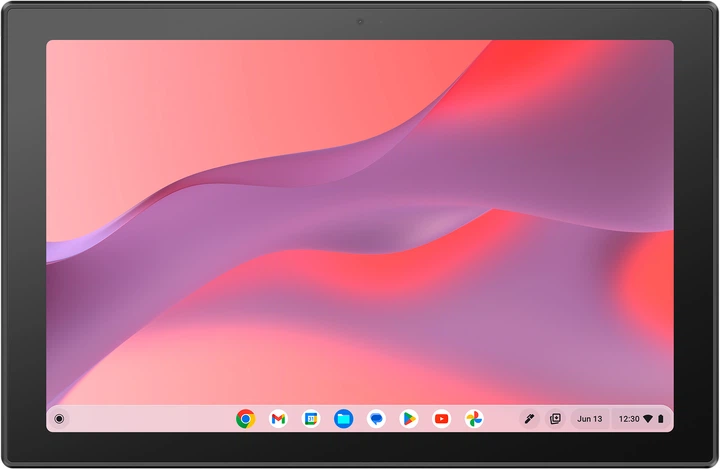Open the calendar via Jun 13 date
Image resolution: width=720 pixels, height=469 pixels.
(590, 419)
